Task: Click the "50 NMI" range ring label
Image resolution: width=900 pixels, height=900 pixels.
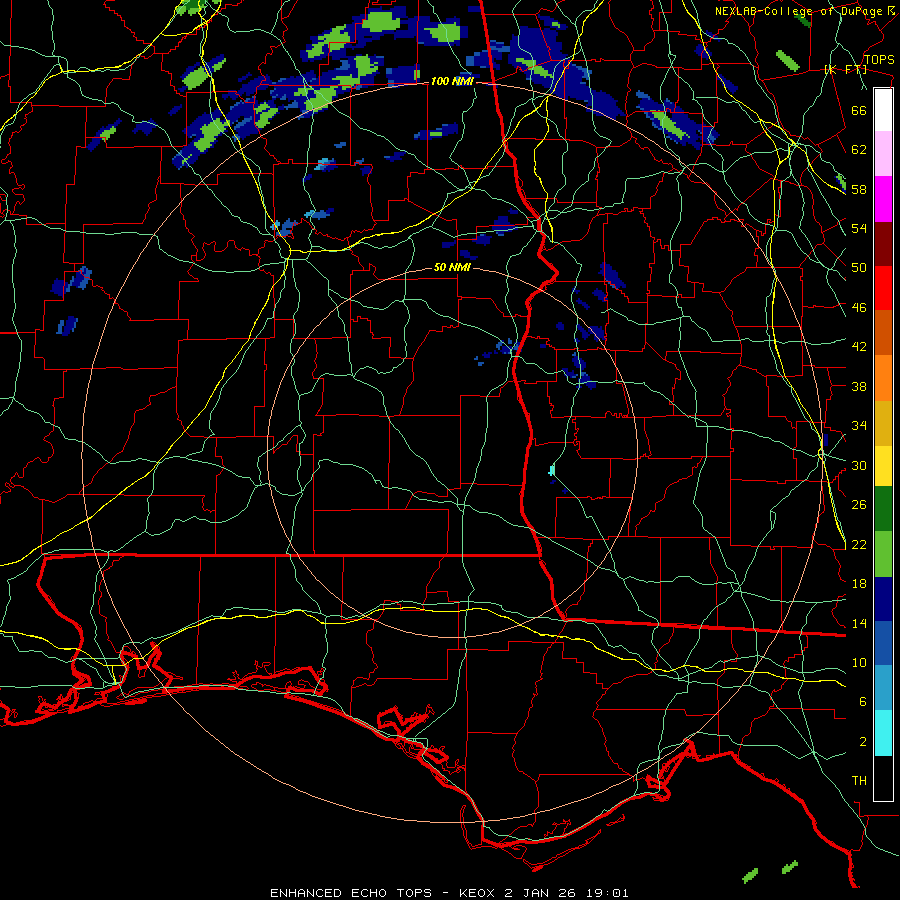Action: [x=452, y=267]
